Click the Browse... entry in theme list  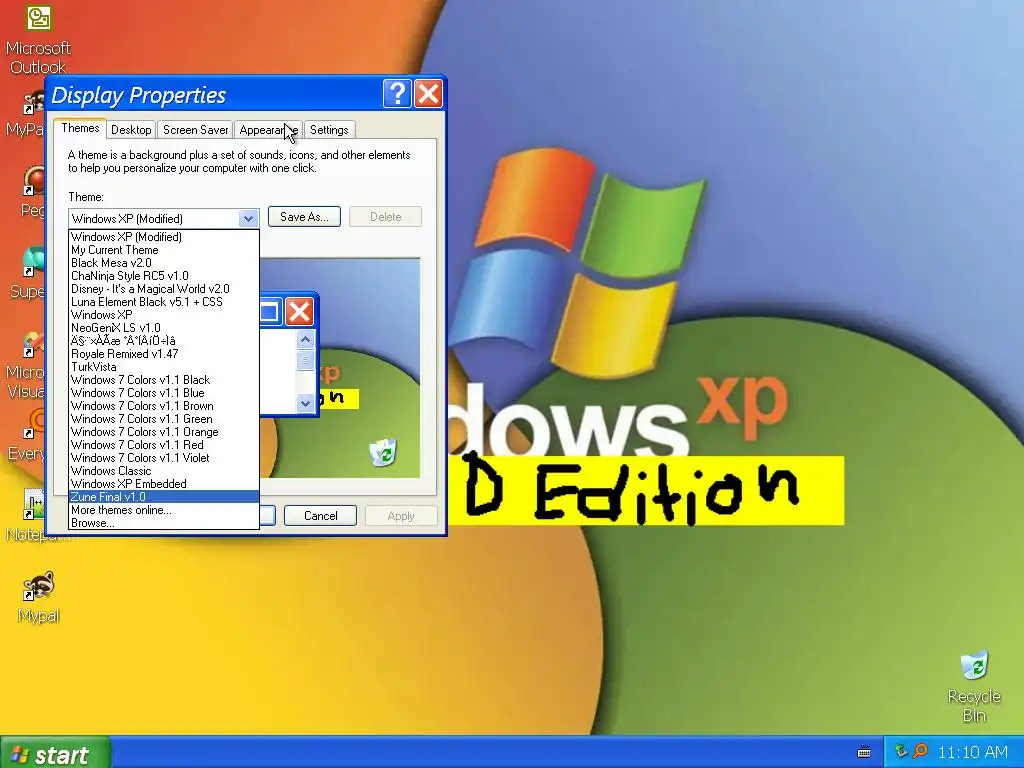[164, 523]
